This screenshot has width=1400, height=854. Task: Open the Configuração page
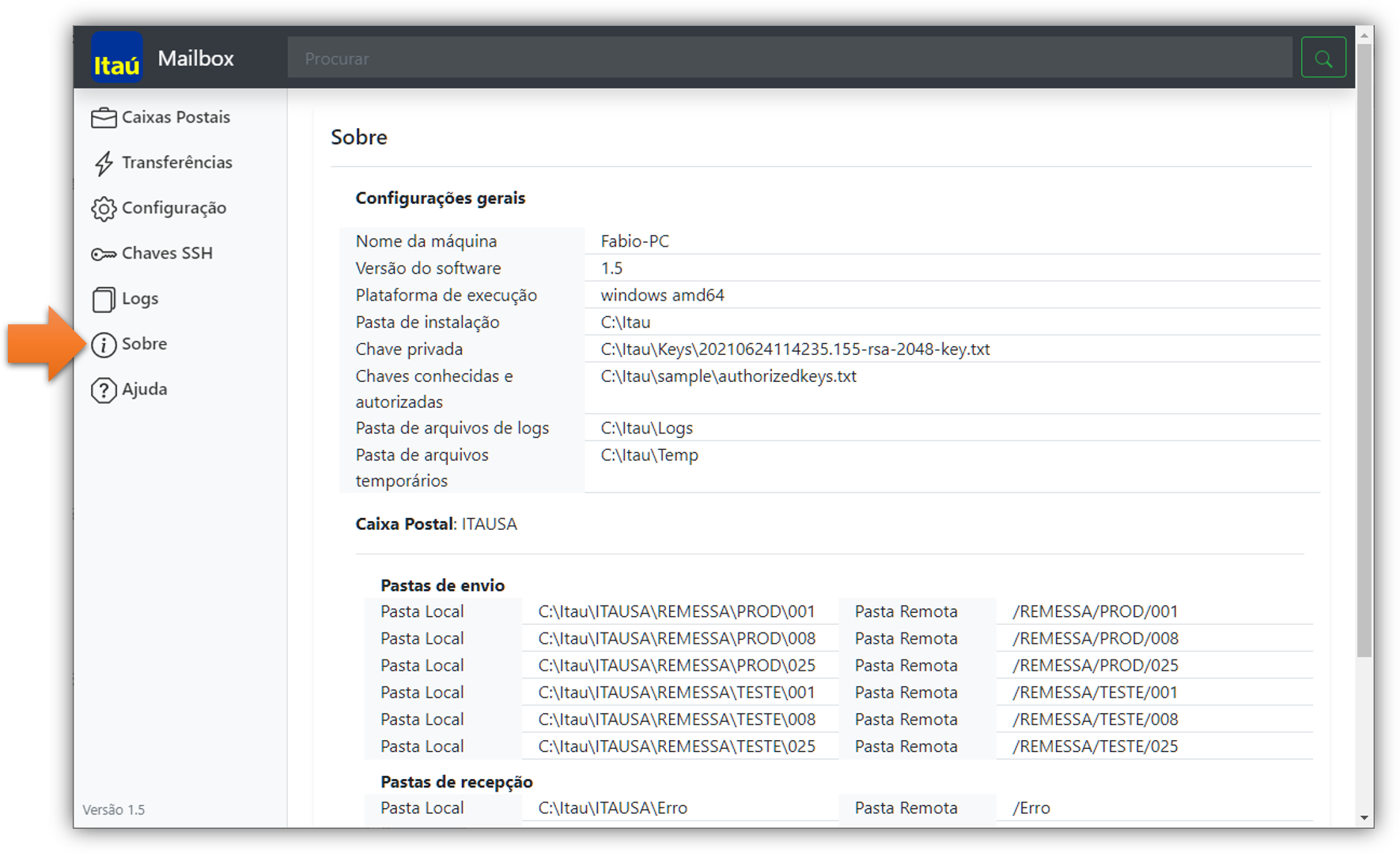click(x=174, y=208)
